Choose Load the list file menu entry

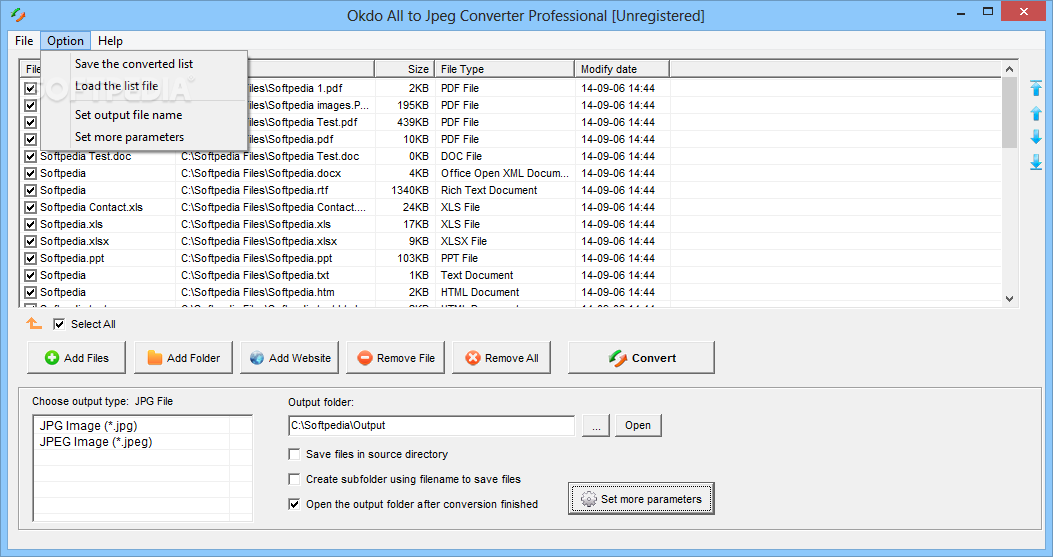point(116,86)
